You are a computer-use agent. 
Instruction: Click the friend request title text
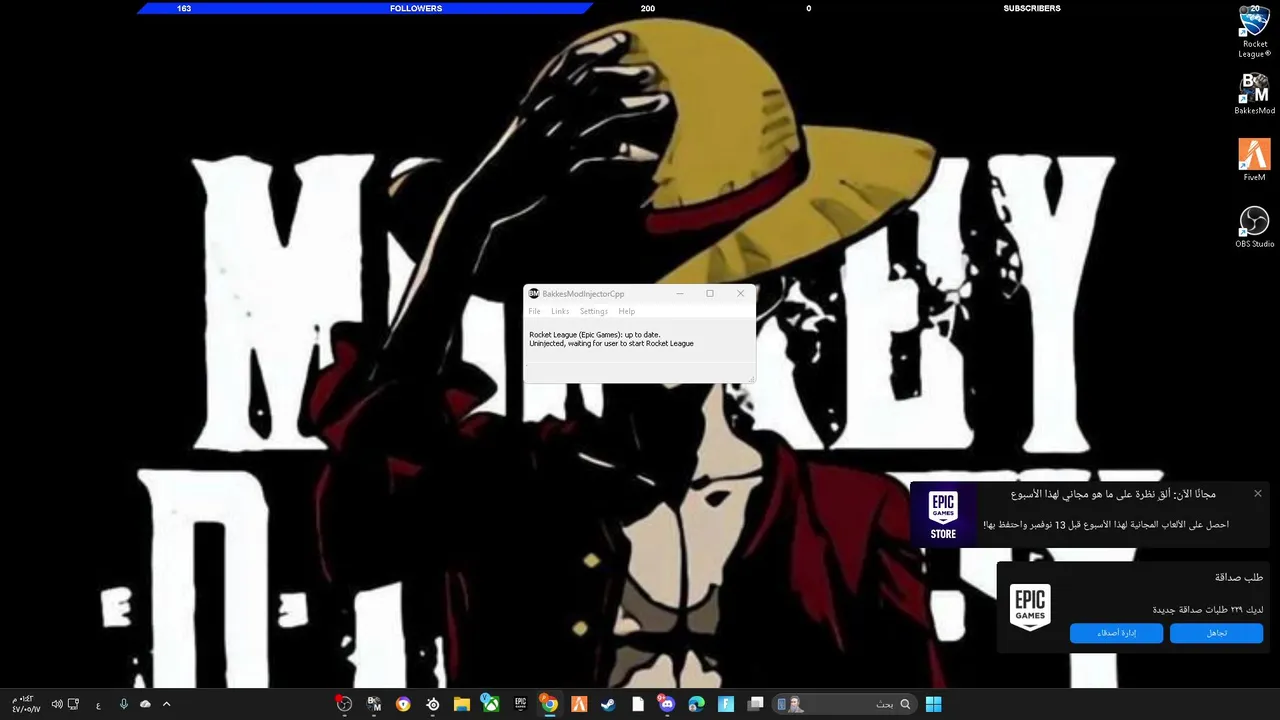point(1238,577)
